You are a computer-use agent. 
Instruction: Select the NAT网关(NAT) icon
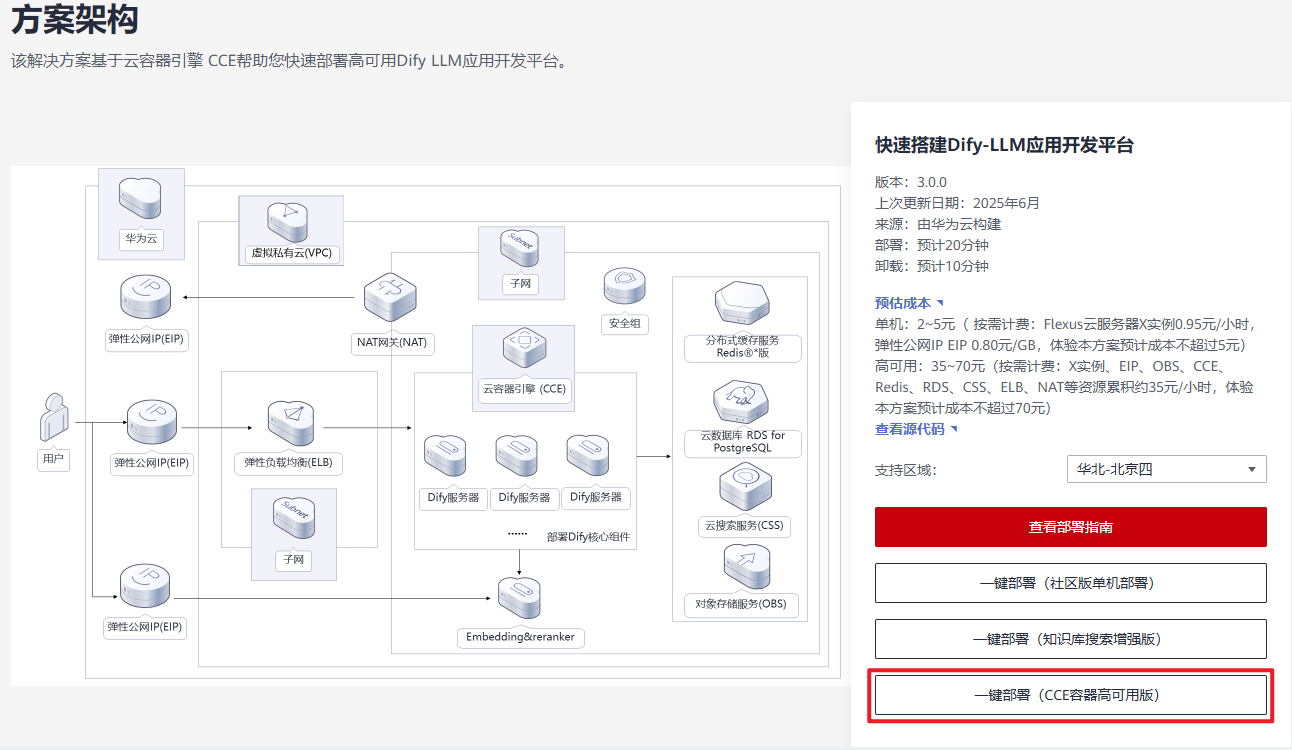[391, 297]
